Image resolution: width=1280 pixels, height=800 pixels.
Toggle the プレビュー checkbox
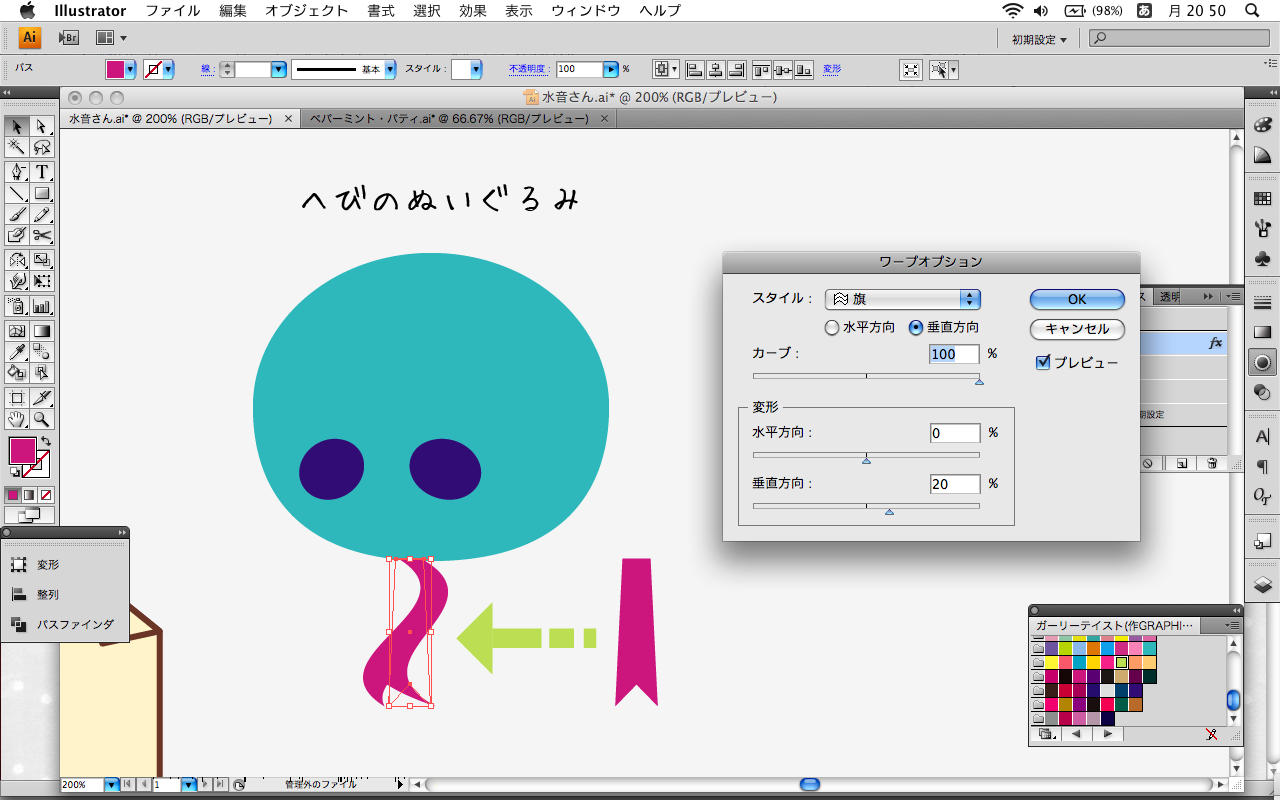pyautogui.click(x=1043, y=362)
